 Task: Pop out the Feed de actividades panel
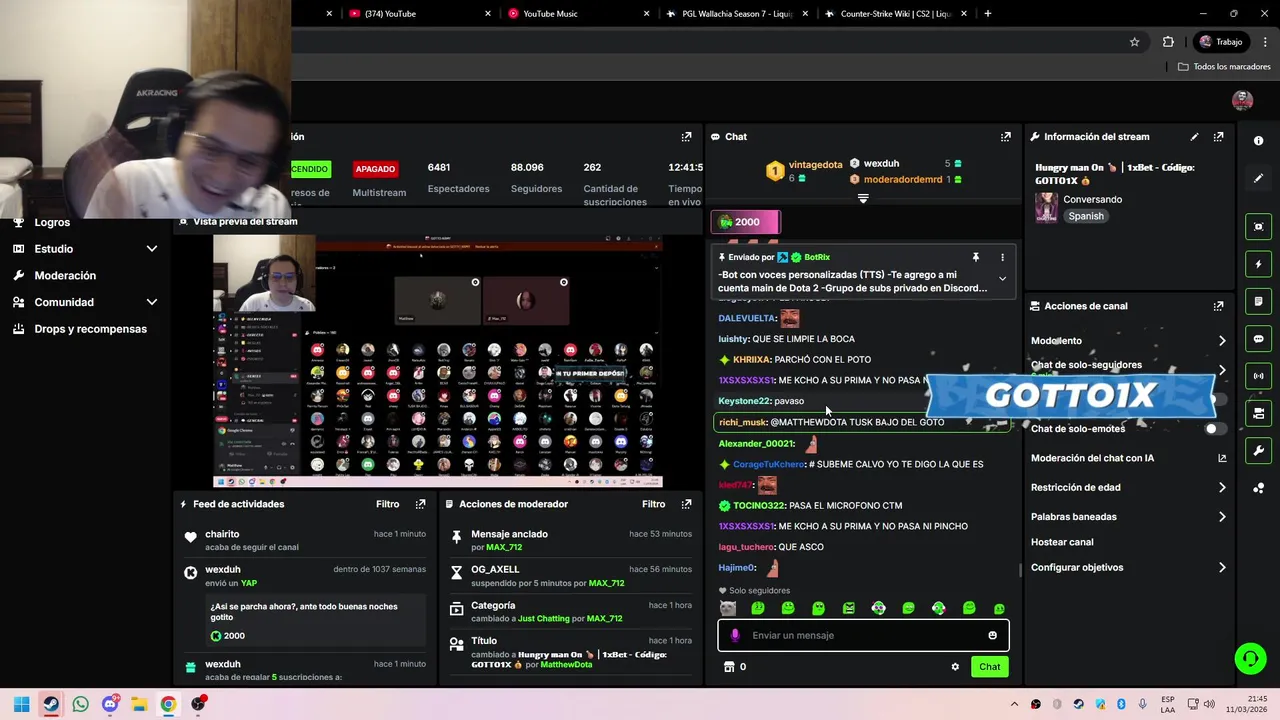pyautogui.click(x=420, y=504)
